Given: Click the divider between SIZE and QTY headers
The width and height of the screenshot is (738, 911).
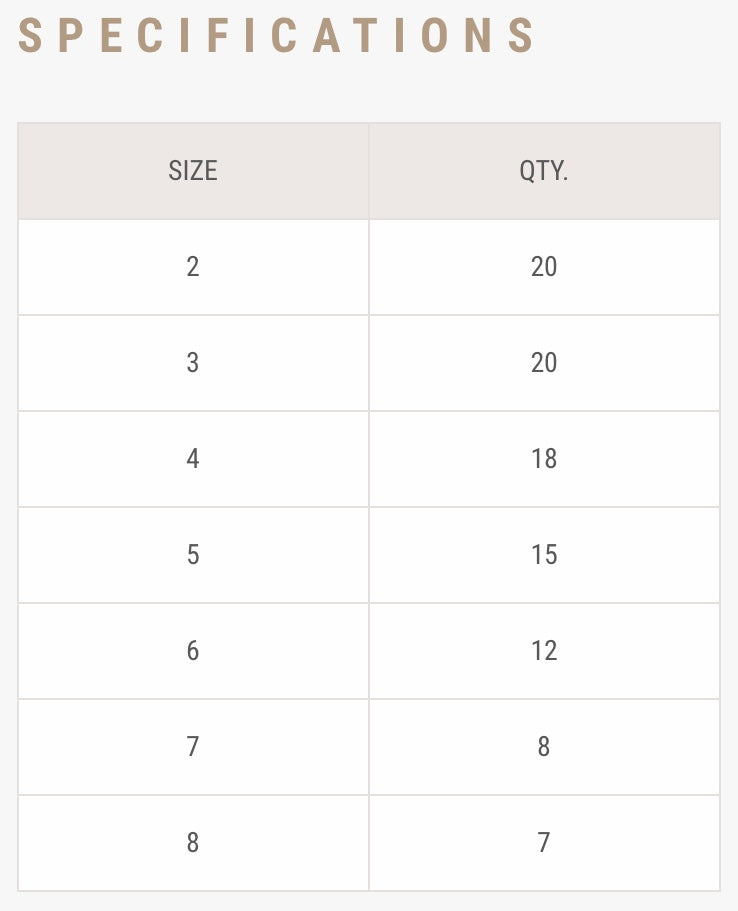Looking at the screenshot, I should (369, 171).
